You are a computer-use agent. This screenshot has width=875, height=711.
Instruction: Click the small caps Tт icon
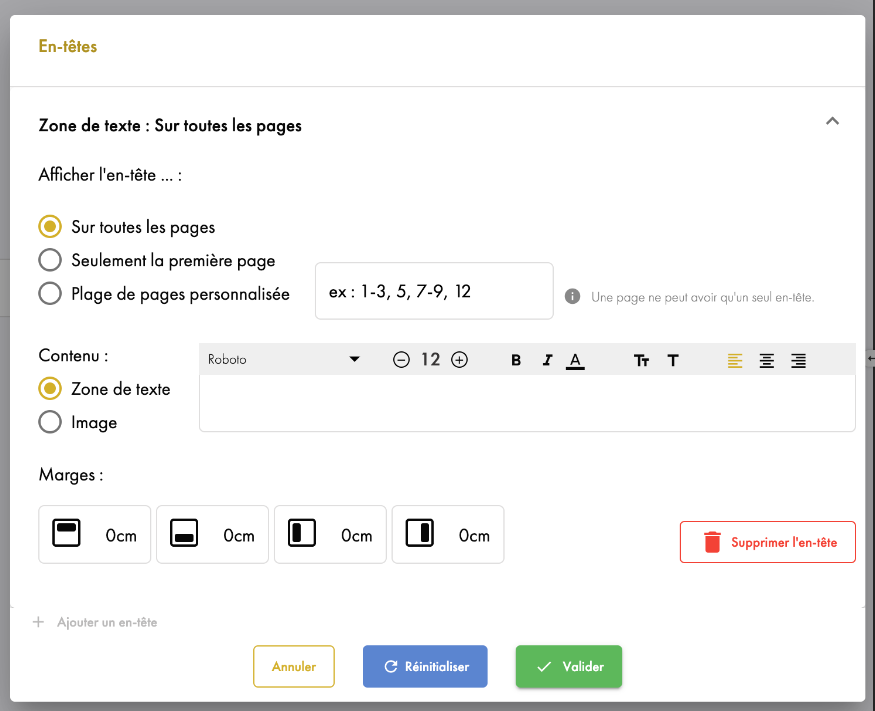(x=641, y=360)
